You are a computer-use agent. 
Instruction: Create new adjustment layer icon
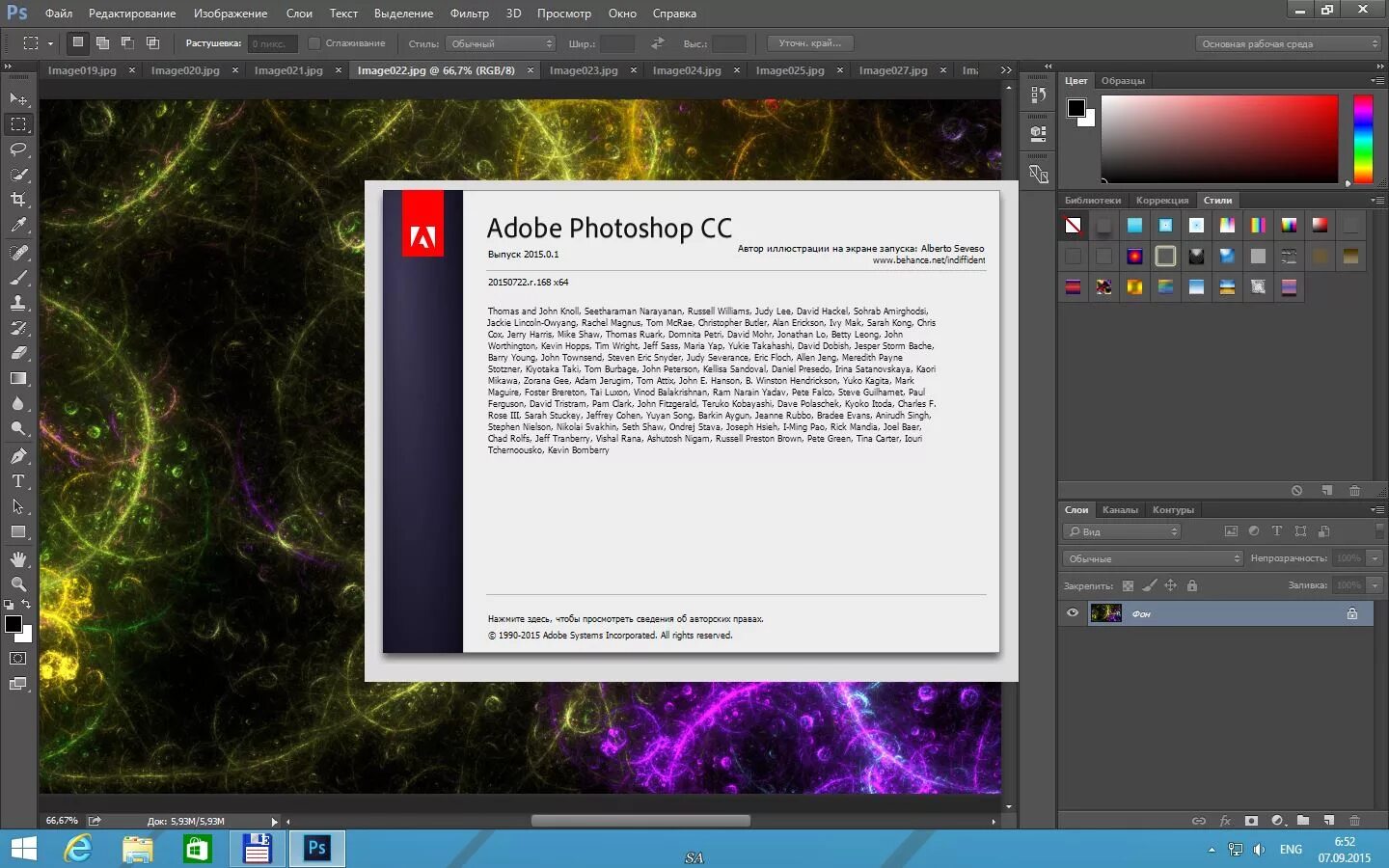pos(1277,821)
